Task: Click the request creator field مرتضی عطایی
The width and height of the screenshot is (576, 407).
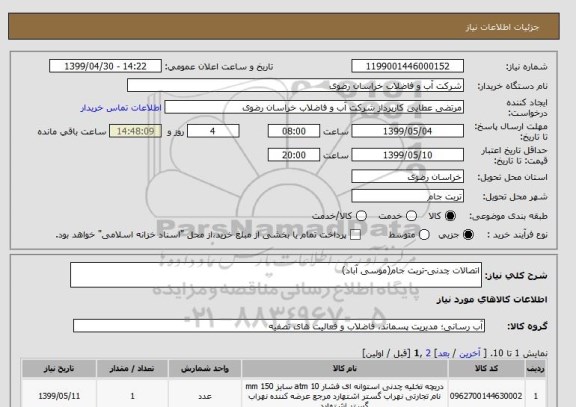Action: click(x=314, y=108)
